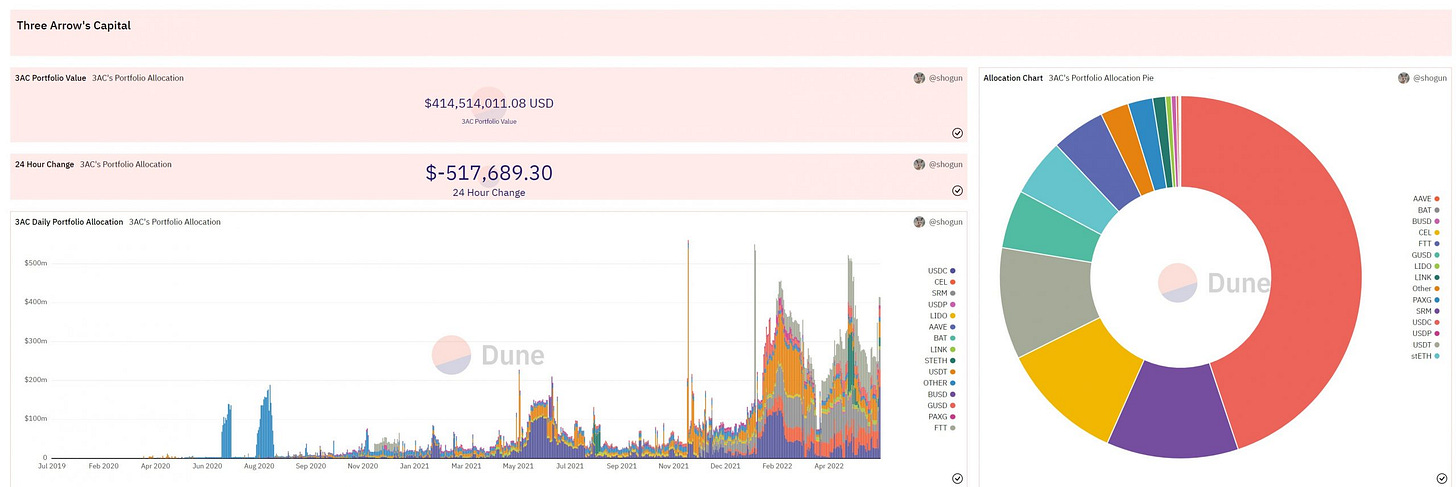Screen dimensions: 1456x487
Task: Toggle CEL series in daily allocation legend
Action: (945, 283)
